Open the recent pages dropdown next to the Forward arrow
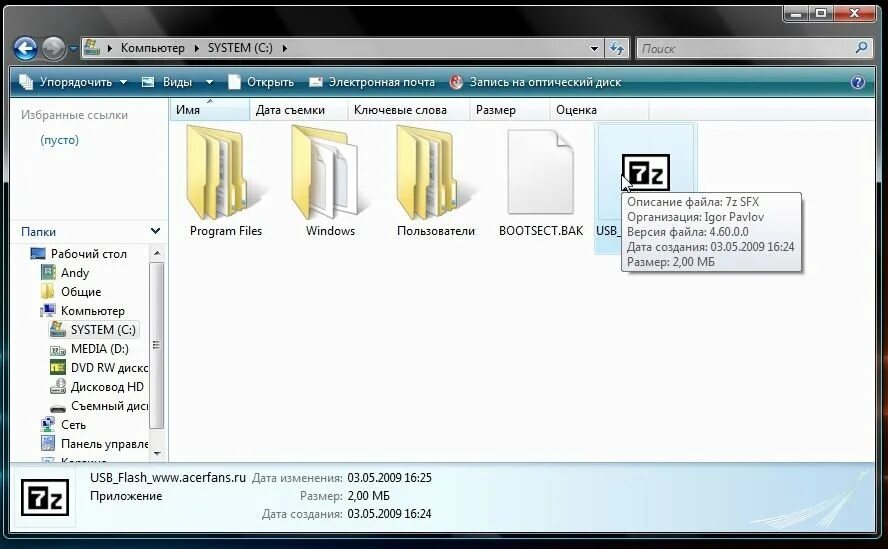The image size is (888, 549). point(73,49)
